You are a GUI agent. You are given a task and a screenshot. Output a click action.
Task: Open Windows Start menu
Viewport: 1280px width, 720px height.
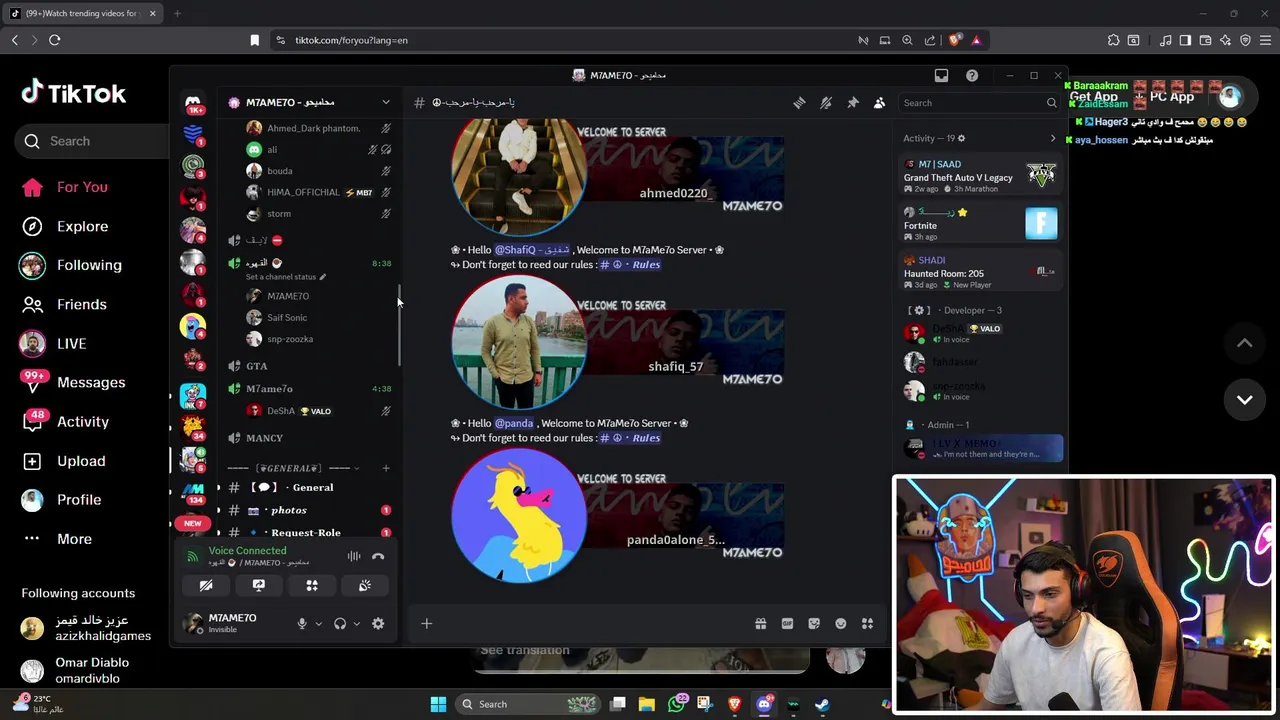coord(438,704)
